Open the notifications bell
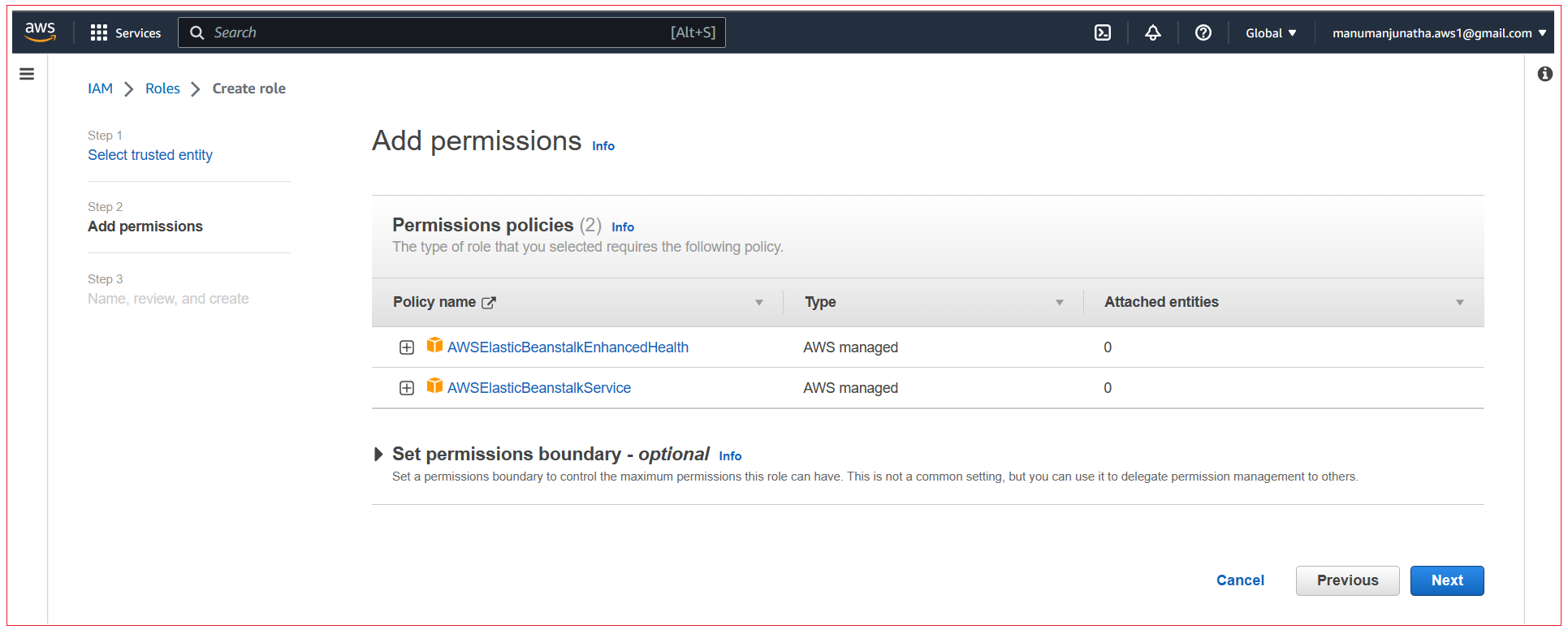Viewport: 1568px width, 634px height. click(x=1153, y=32)
